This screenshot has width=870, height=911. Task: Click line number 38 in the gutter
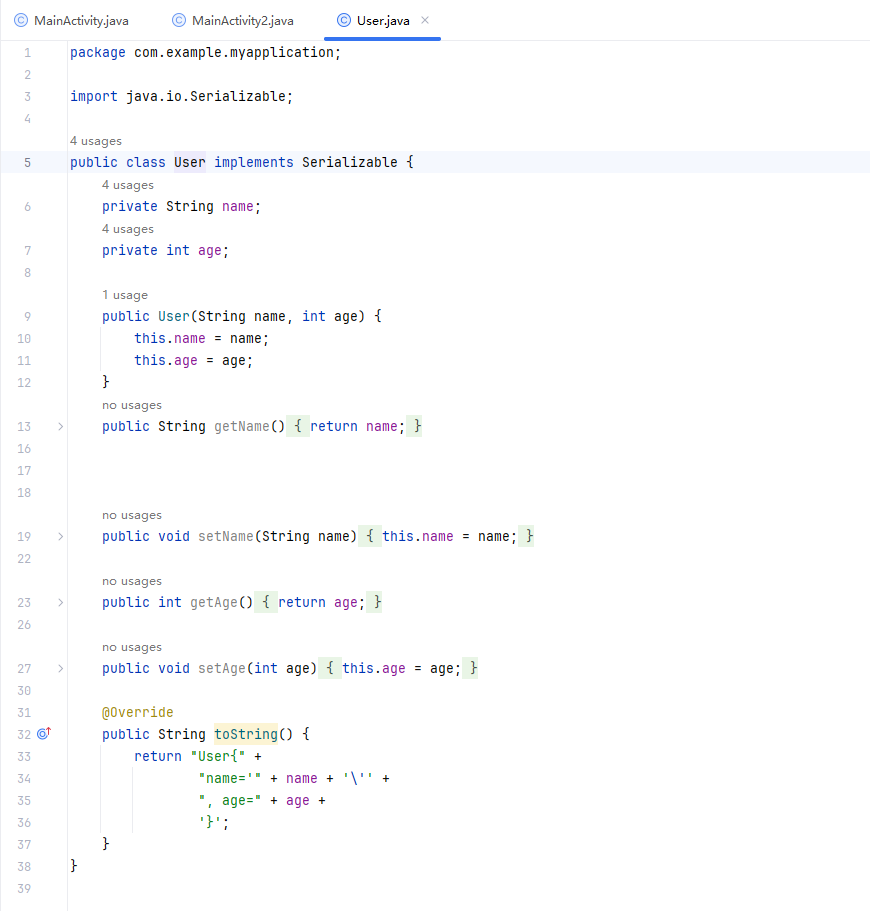pos(24,867)
